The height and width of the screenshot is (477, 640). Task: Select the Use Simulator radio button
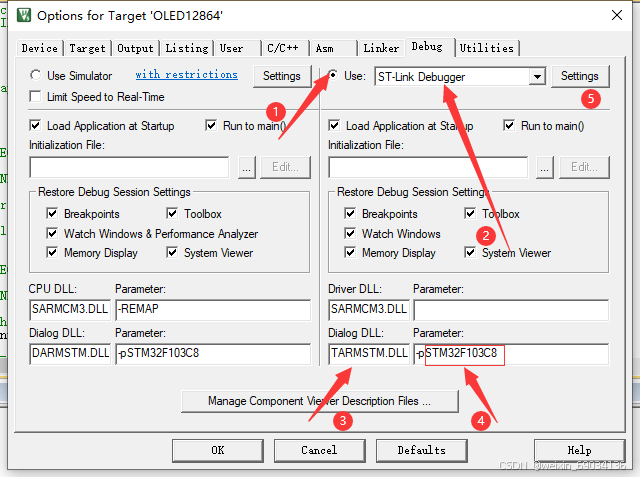(36, 75)
